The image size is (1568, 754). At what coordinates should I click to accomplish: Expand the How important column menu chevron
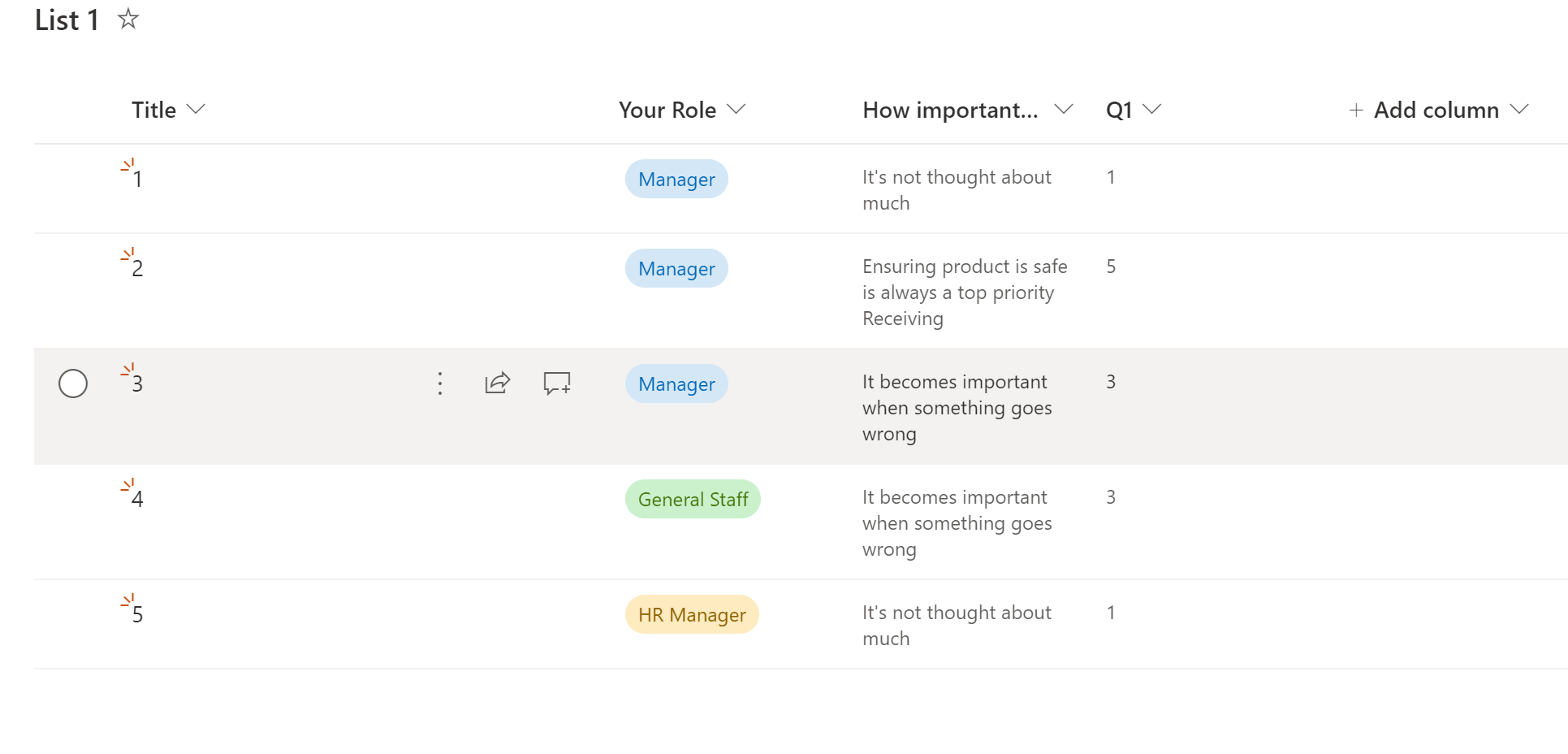(1063, 109)
